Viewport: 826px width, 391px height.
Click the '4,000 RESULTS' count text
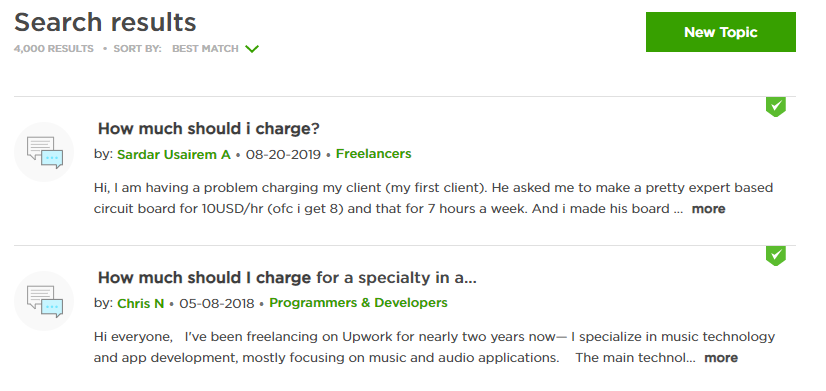pos(54,48)
